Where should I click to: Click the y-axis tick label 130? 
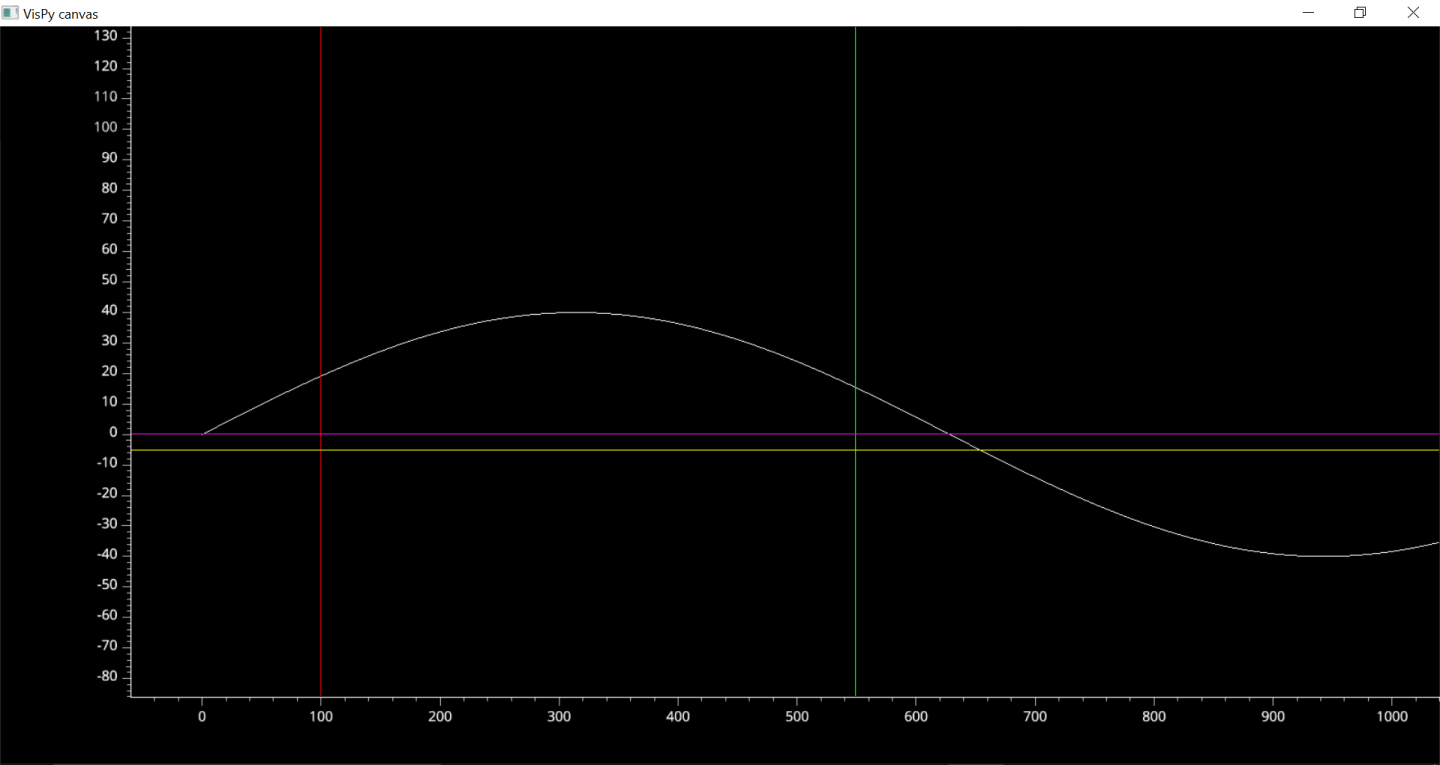[x=106, y=36]
